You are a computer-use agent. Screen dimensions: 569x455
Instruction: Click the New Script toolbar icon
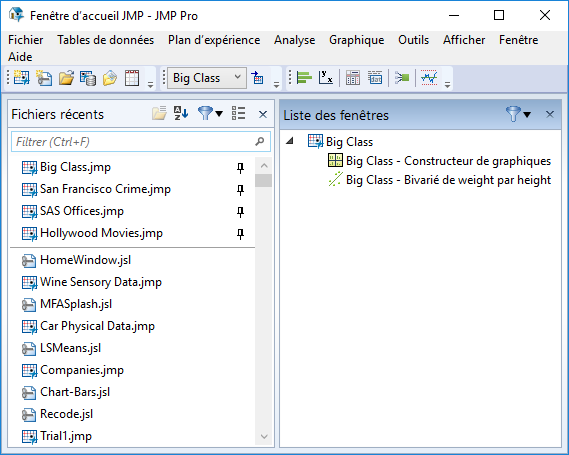[44, 78]
